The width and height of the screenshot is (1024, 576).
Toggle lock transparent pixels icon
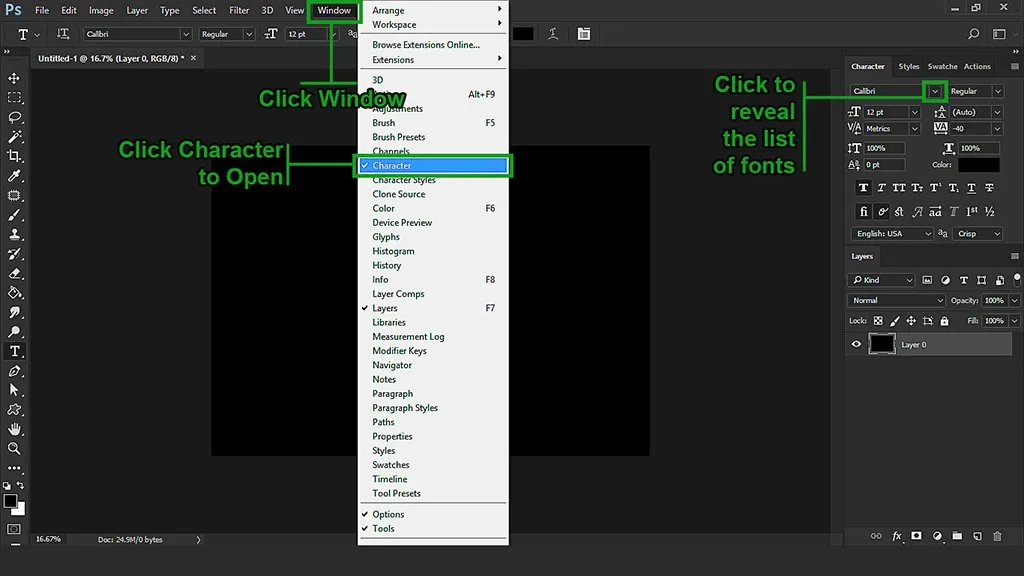pos(878,321)
